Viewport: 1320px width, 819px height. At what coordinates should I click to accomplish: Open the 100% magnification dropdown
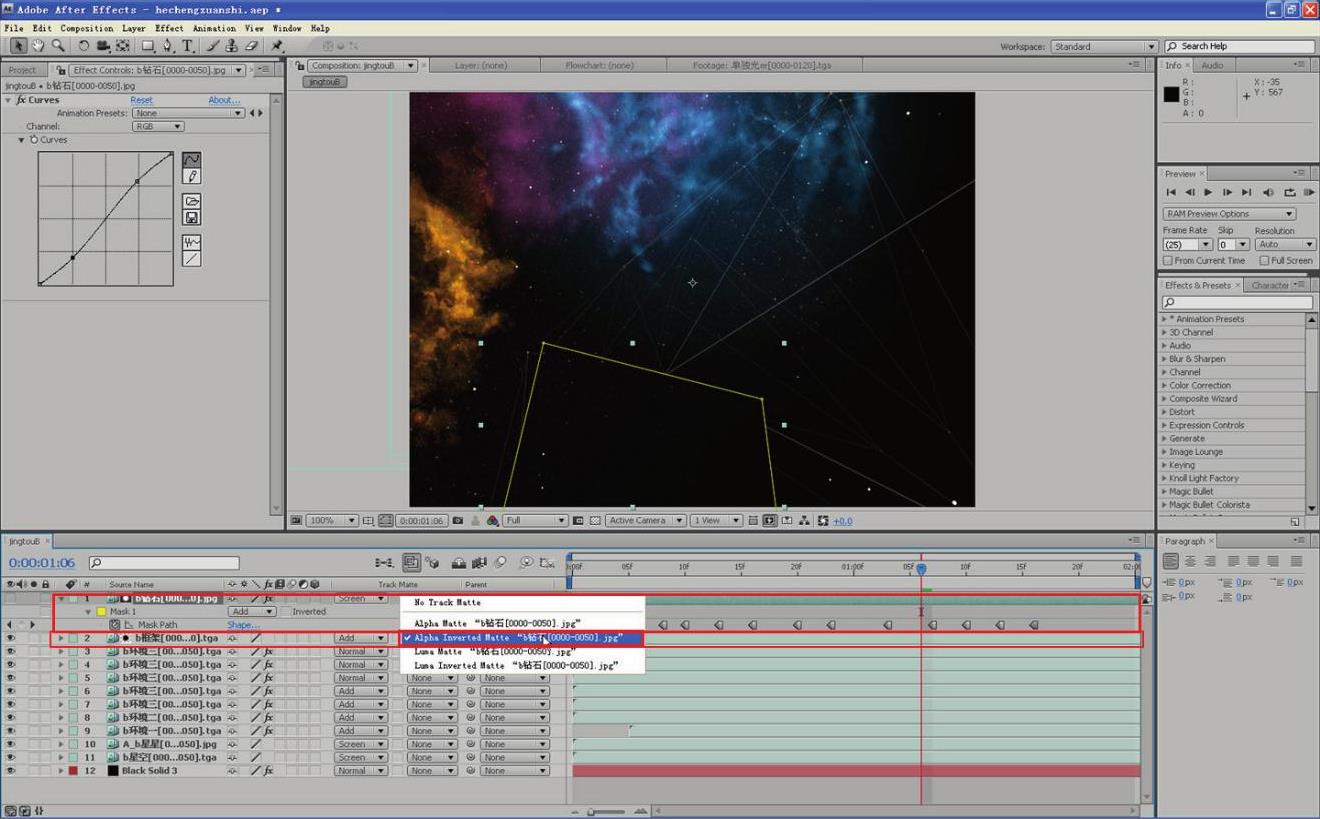point(333,521)
